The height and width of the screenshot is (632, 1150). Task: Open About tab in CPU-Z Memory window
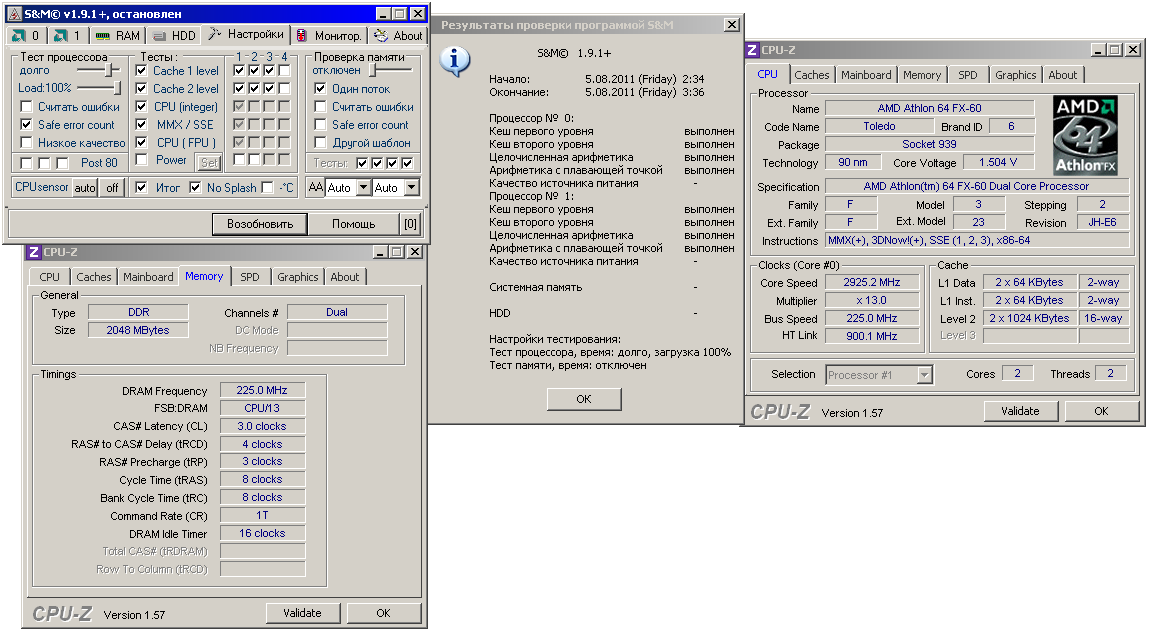(345, 276)
